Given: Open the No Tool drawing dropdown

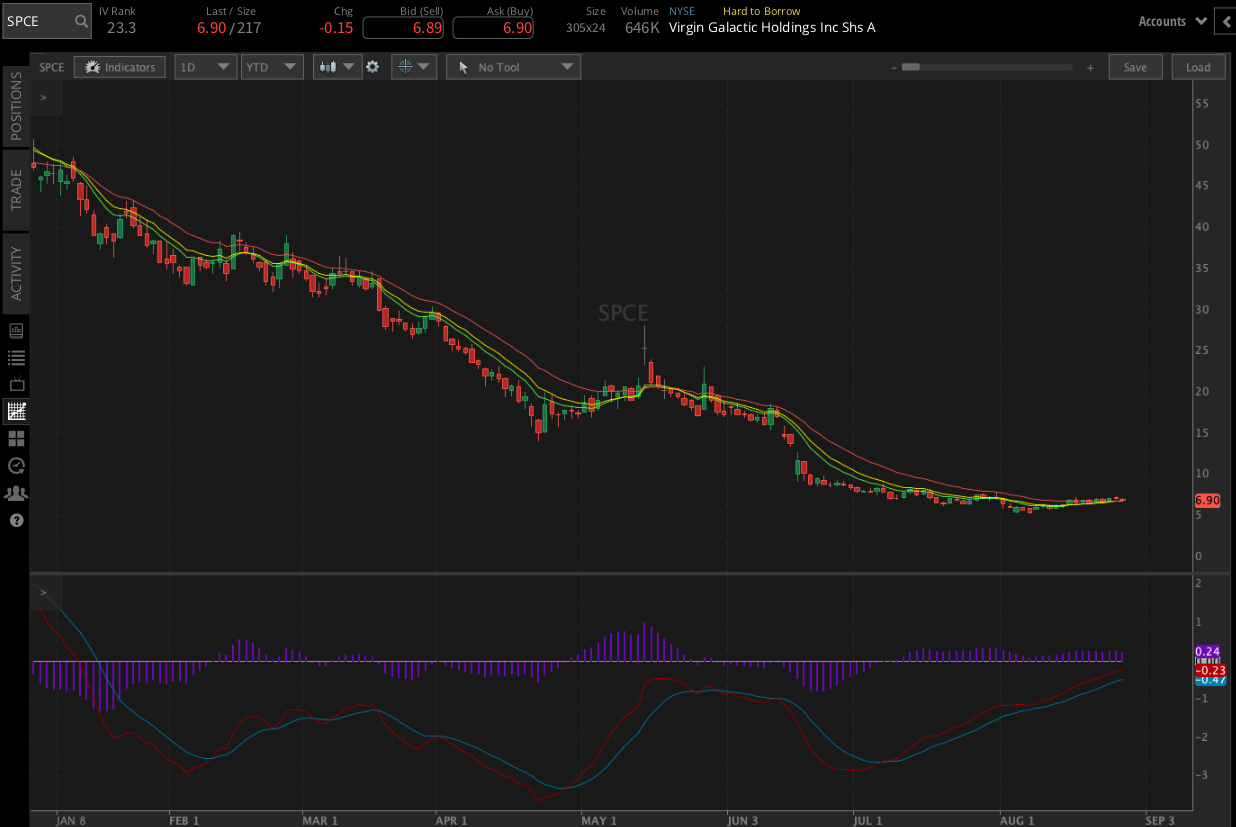Looking at the screenshot, I should click(513, 67).
